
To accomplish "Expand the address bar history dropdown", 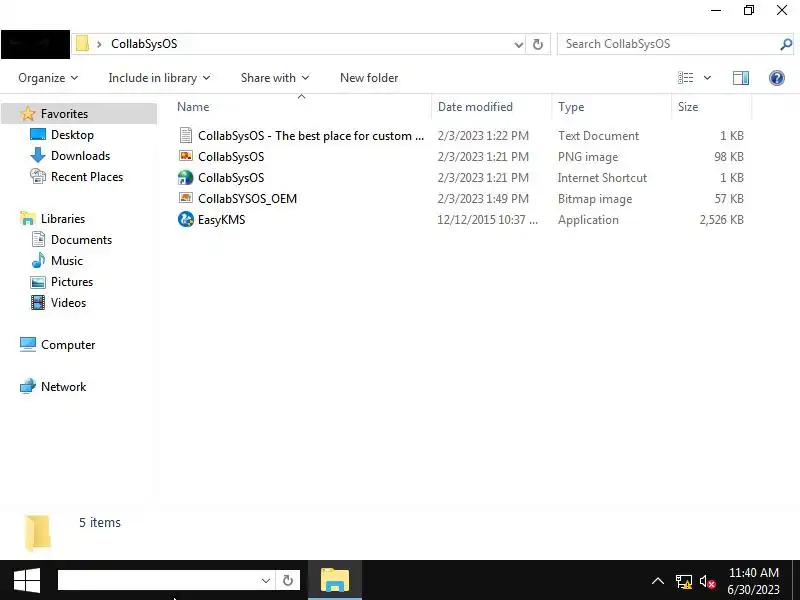I will 518,44.
